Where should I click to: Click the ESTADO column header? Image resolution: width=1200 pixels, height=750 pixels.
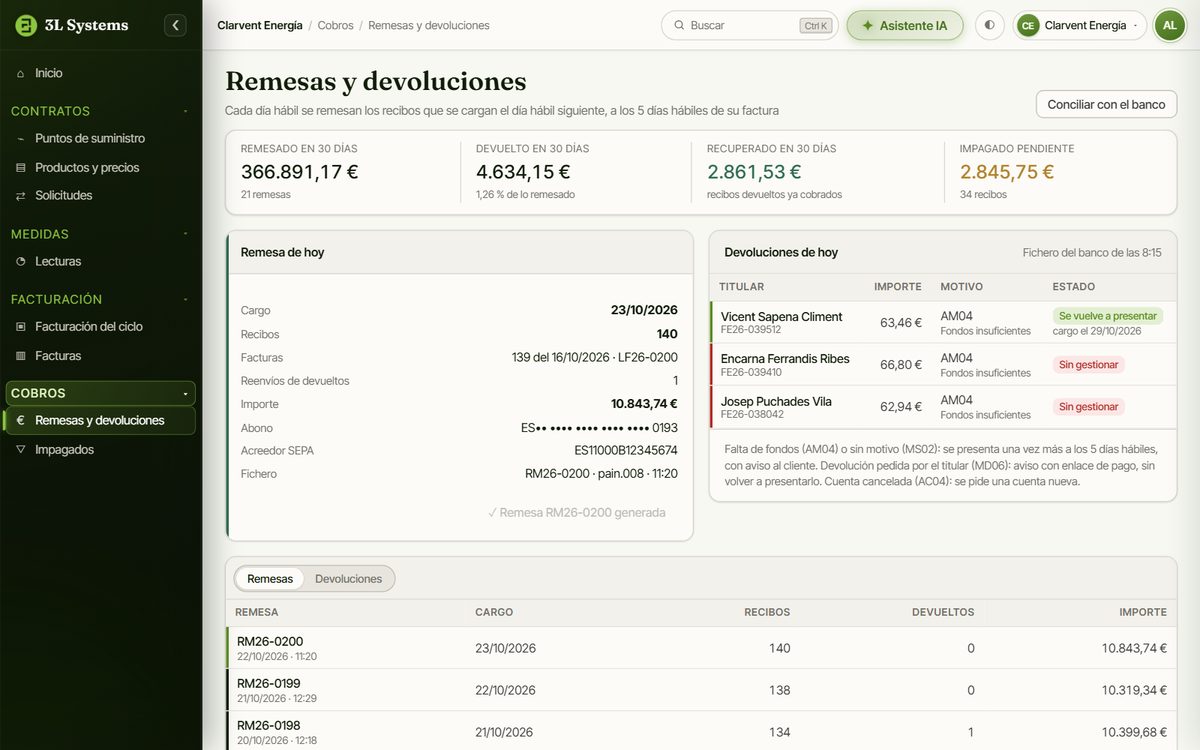(1074, 287)
